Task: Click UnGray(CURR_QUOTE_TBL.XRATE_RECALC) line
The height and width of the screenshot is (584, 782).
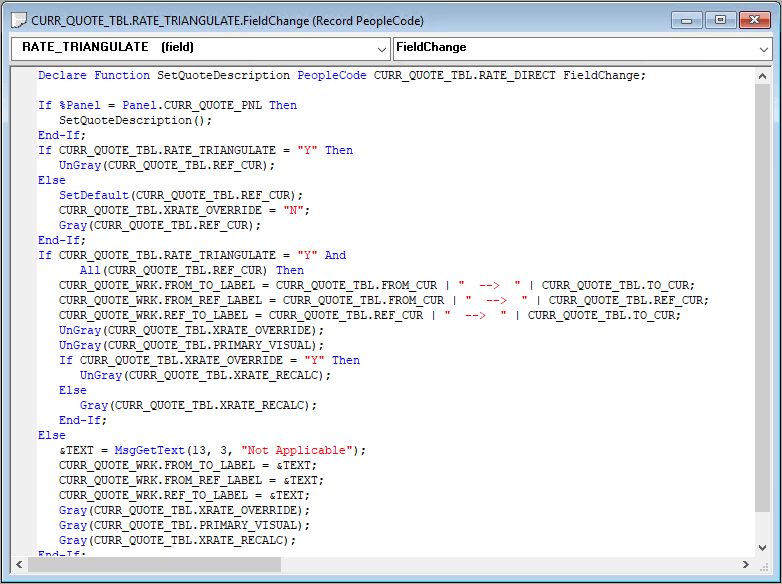Action: click(x=205, y=375)
